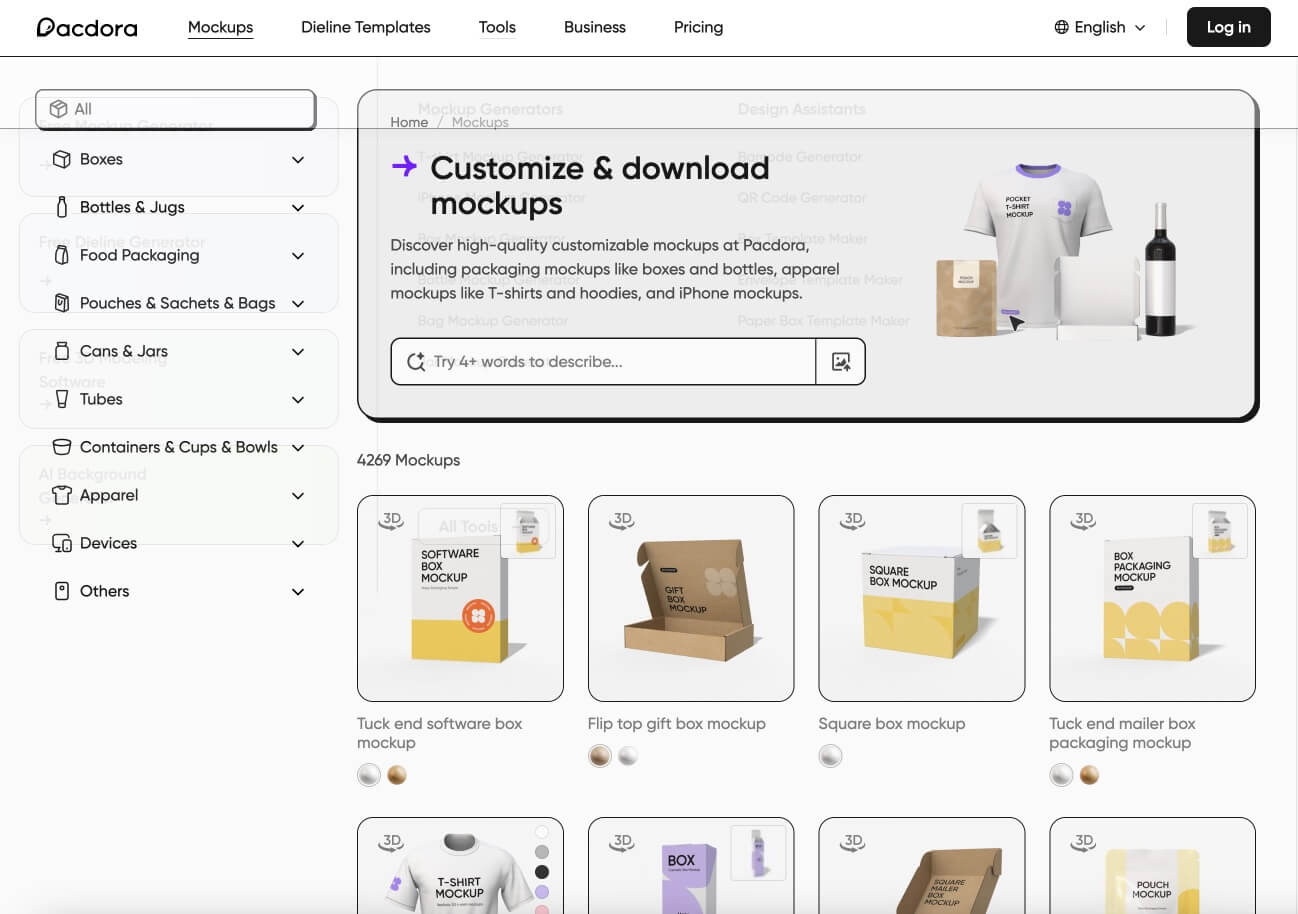Click the Food Packaging sidebar icon

tap(62, 255)
